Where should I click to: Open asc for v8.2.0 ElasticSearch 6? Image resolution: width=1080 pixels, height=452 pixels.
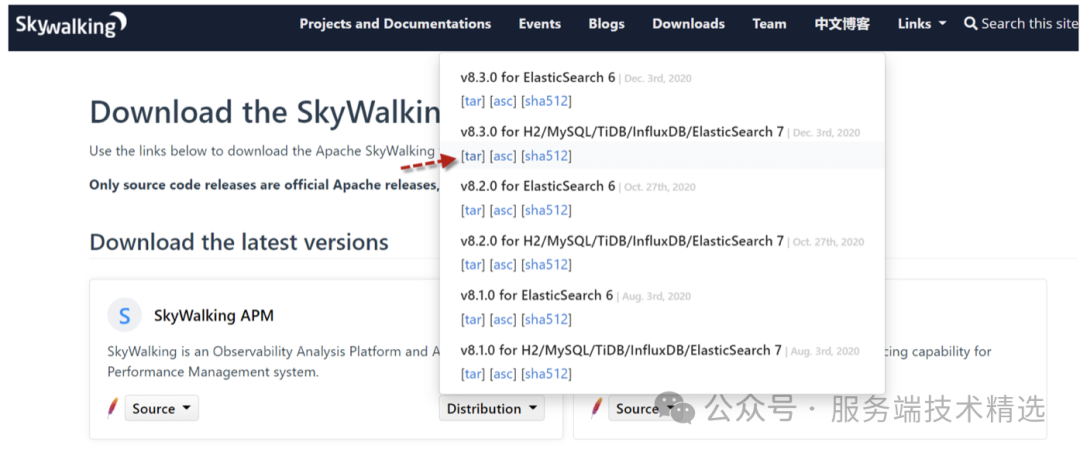[503, 210]
